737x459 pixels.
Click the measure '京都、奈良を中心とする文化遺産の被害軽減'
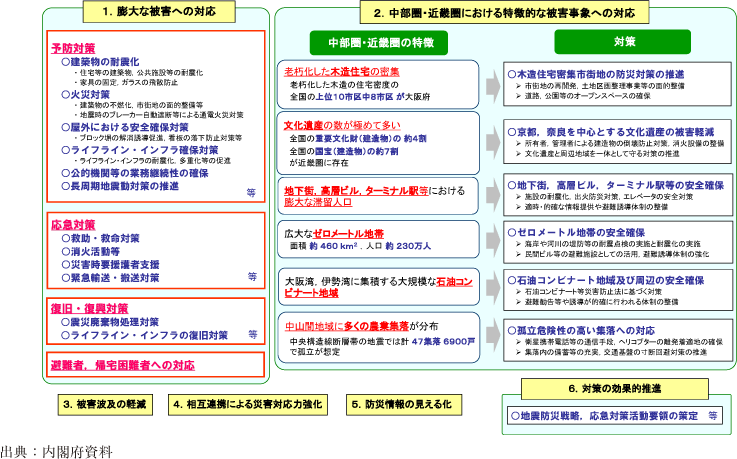[611, 132]
